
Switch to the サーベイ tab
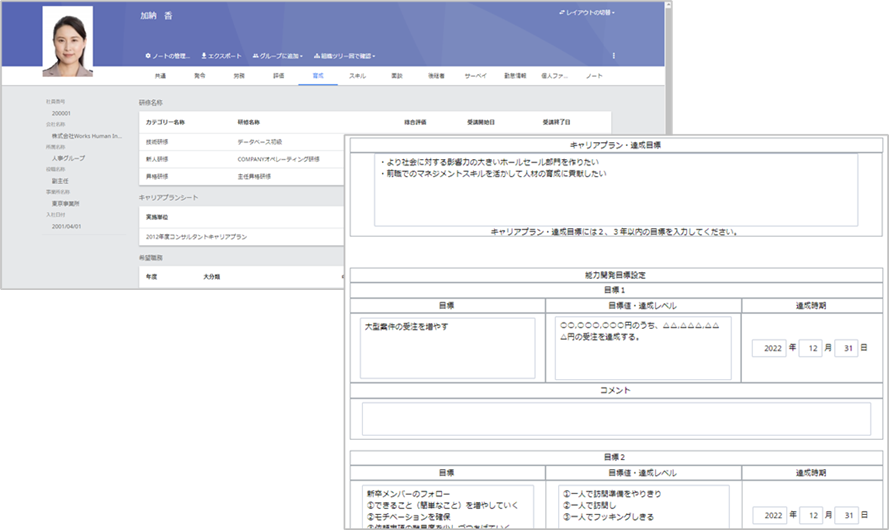[476, 76]
